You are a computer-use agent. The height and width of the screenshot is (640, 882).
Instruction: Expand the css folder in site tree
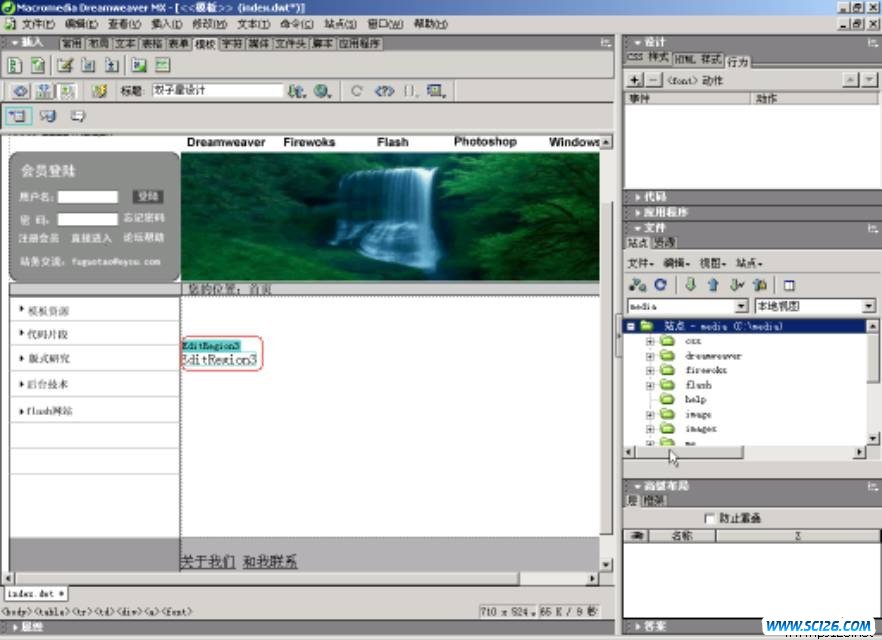[x=650, y=341]
